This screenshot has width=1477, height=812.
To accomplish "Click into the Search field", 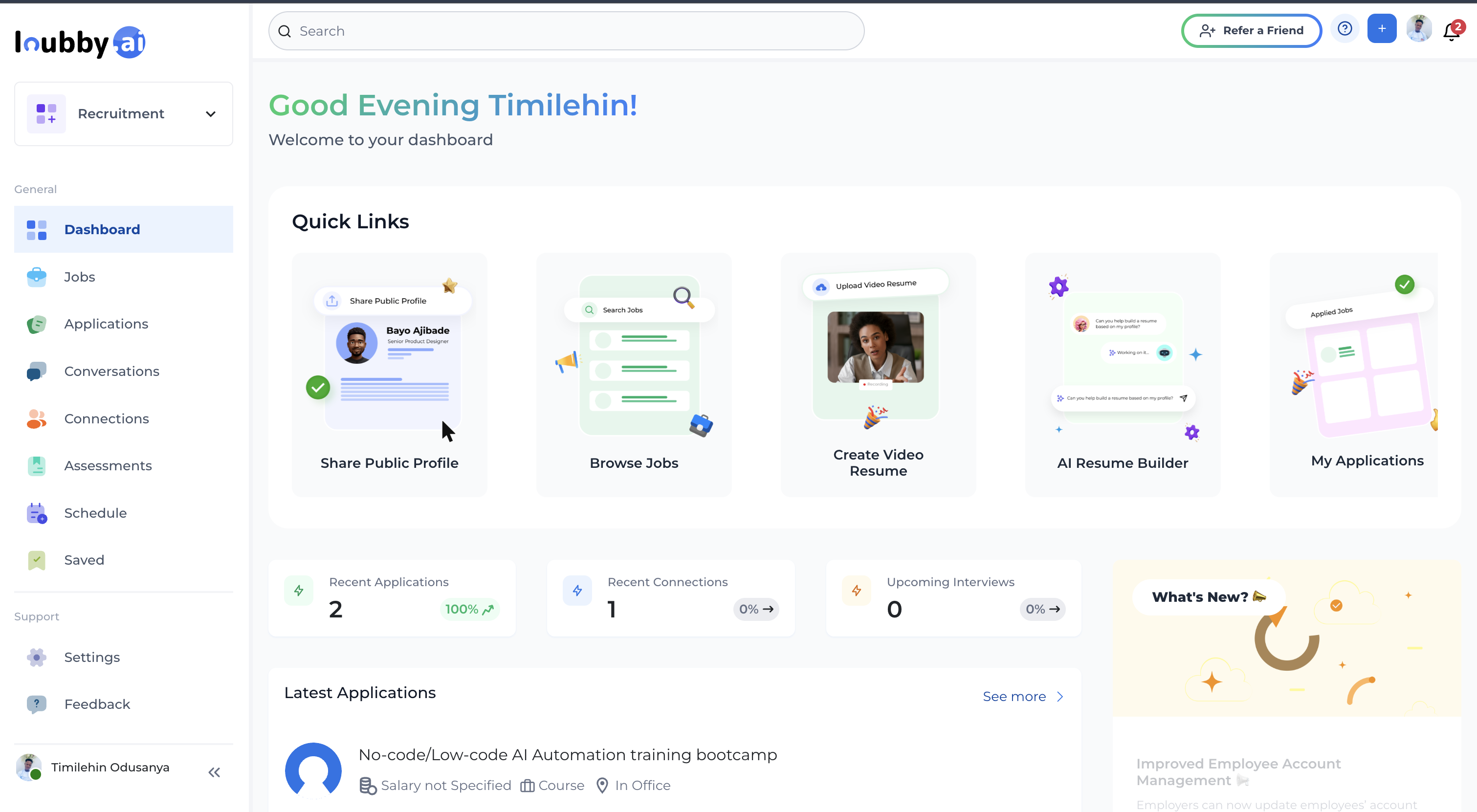I will pos(567,31).
